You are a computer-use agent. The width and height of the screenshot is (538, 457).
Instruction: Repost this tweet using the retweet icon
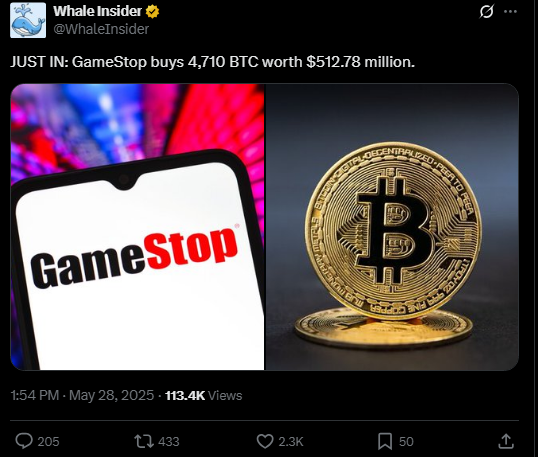point(144,441)
